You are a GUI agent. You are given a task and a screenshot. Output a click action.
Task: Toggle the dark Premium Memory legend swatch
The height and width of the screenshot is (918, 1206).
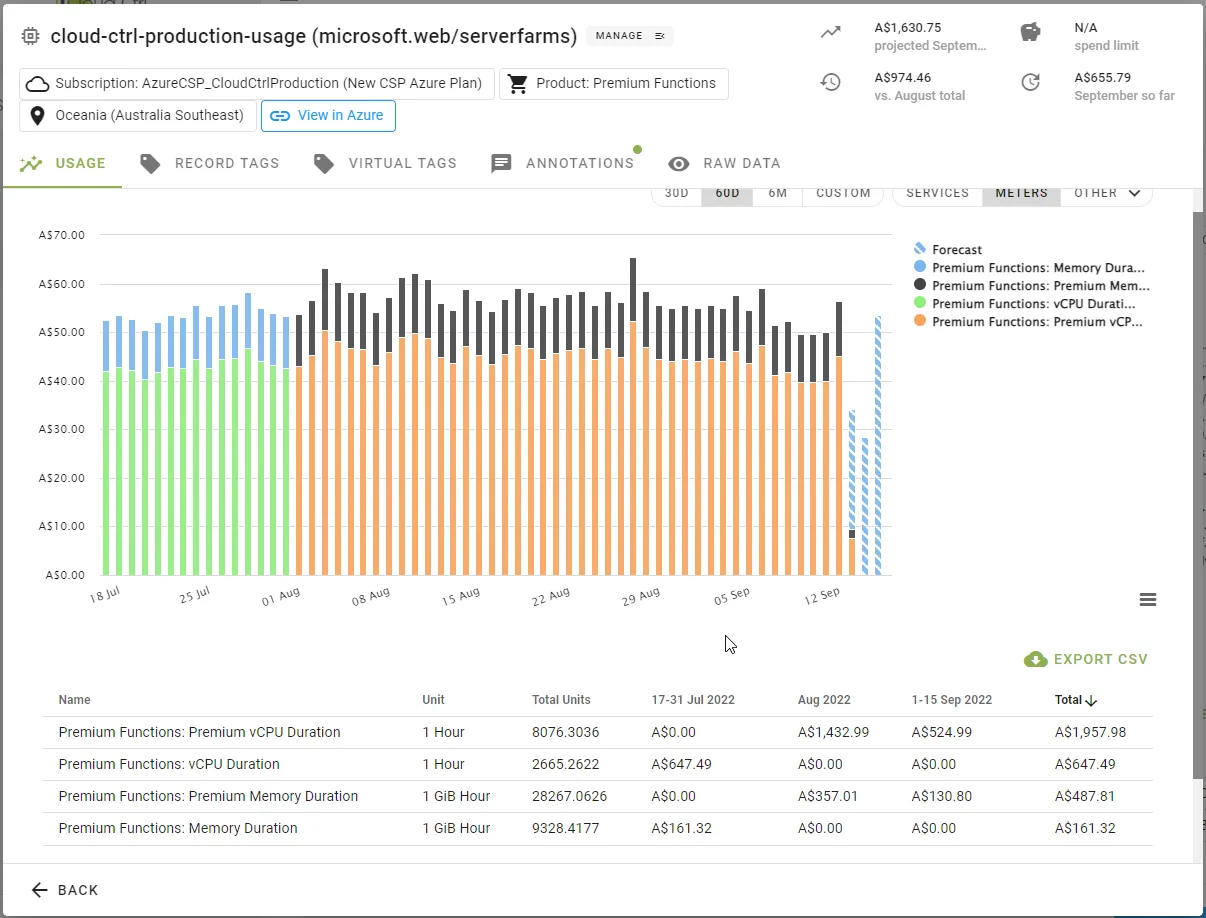coord(920,285)
